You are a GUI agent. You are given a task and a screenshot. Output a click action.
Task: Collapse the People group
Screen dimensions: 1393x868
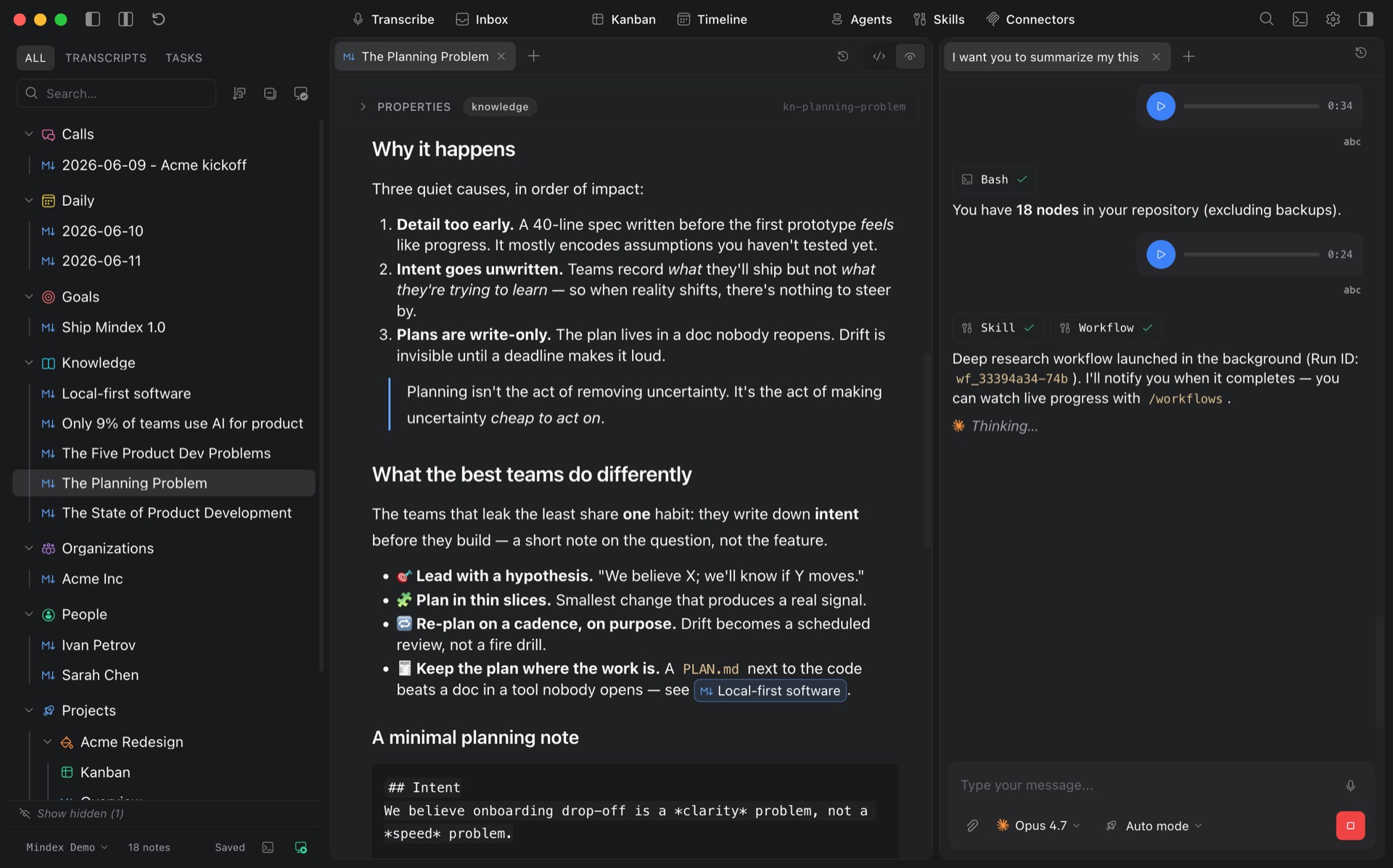point(29,614)
